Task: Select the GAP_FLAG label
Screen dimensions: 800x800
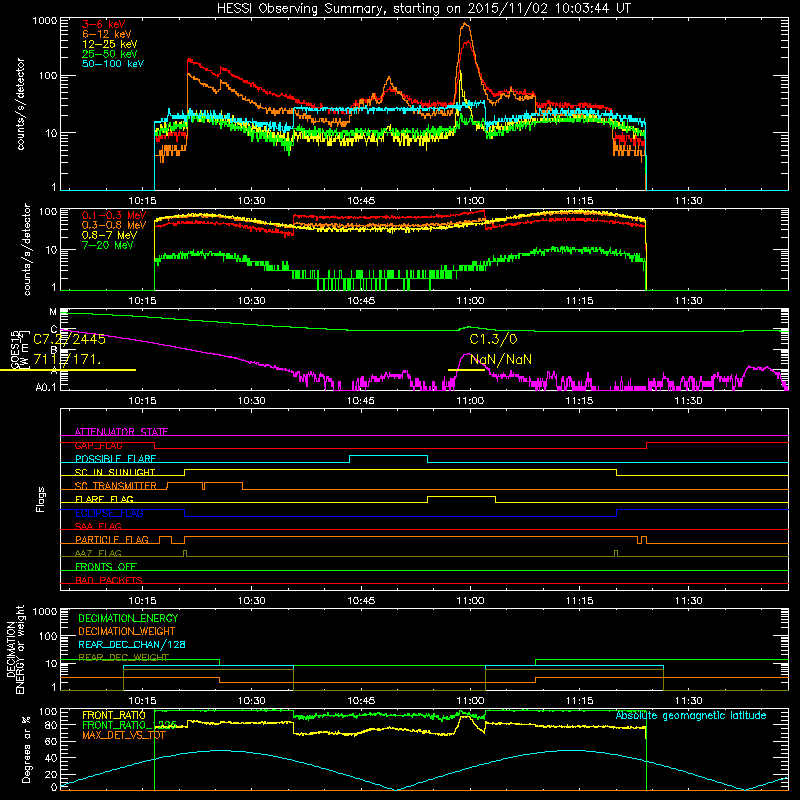Action: coord(98,445)
